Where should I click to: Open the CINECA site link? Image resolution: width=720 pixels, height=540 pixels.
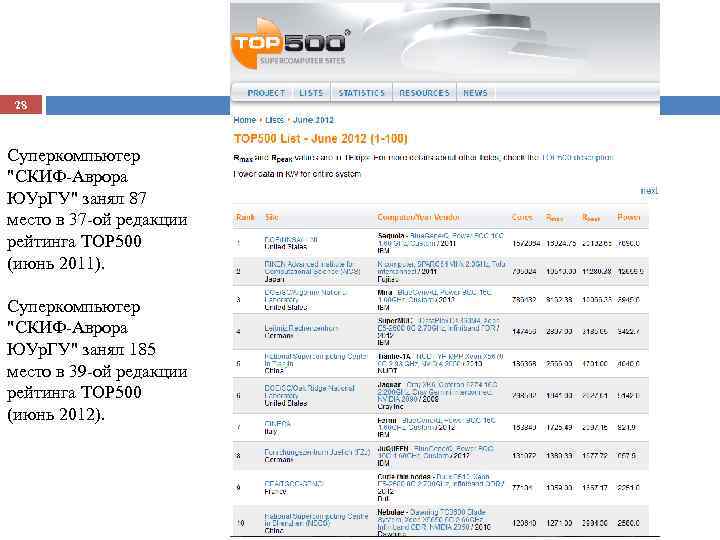(x=277, y=423)
